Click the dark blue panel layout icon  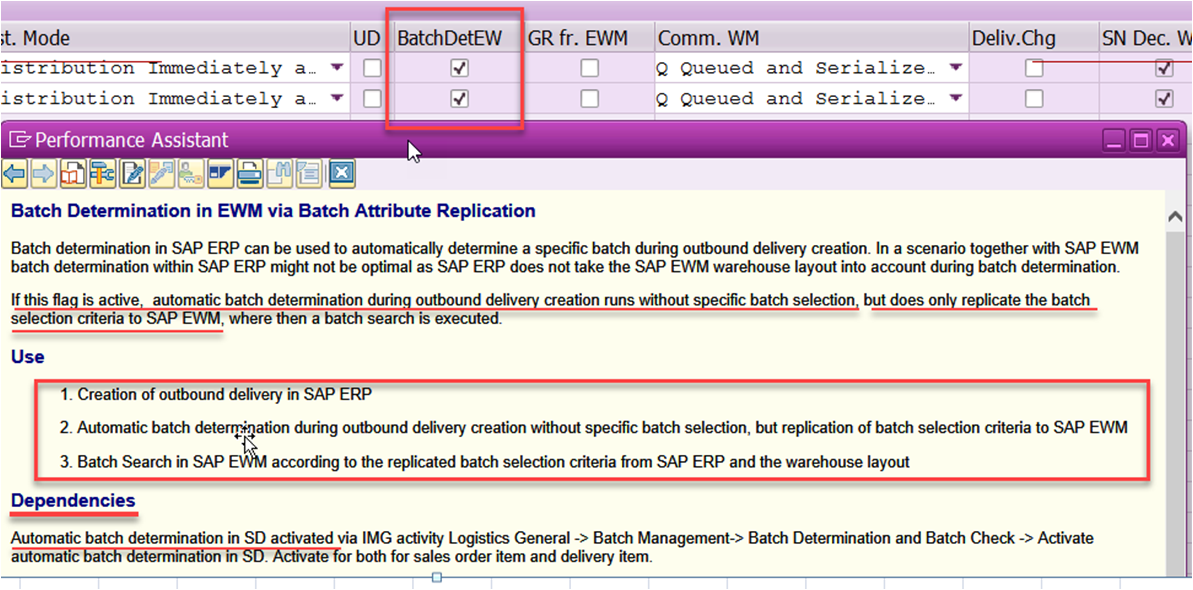click(220, 174)
